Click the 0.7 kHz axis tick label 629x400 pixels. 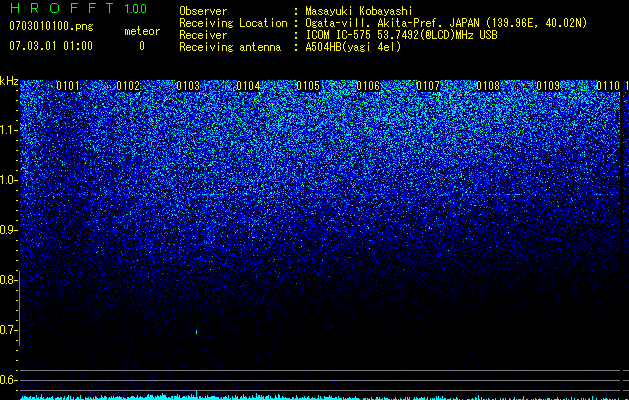click(8, 330)
